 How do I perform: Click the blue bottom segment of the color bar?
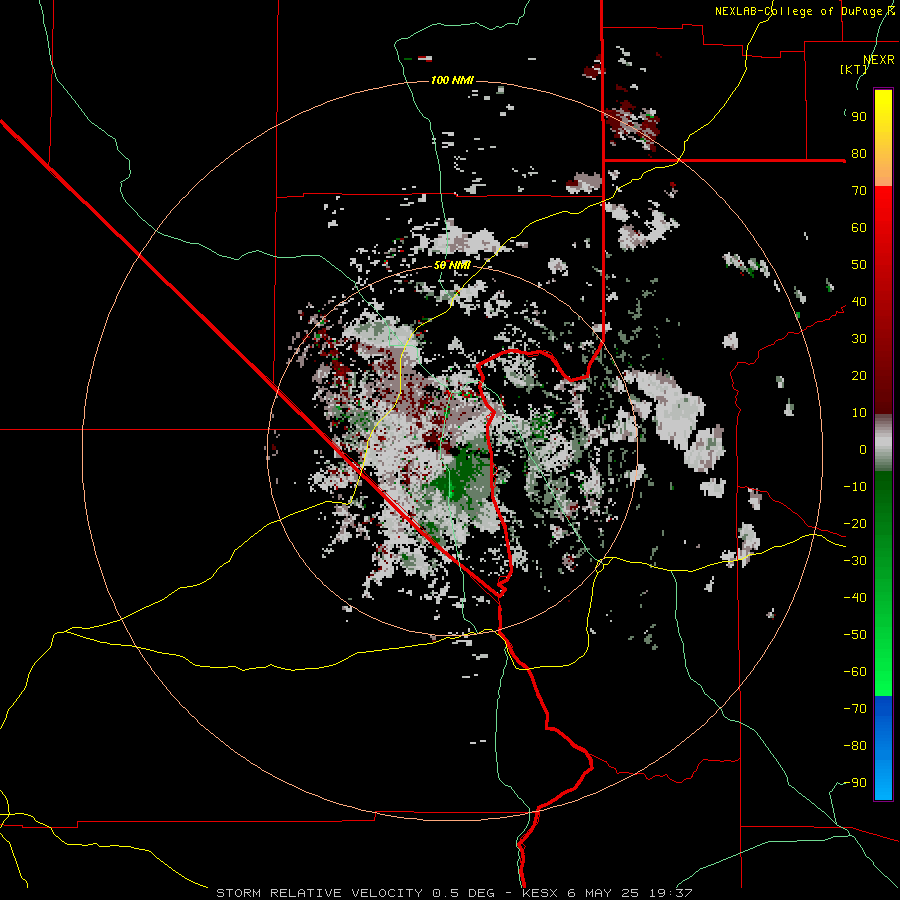(x=883, y=748)
